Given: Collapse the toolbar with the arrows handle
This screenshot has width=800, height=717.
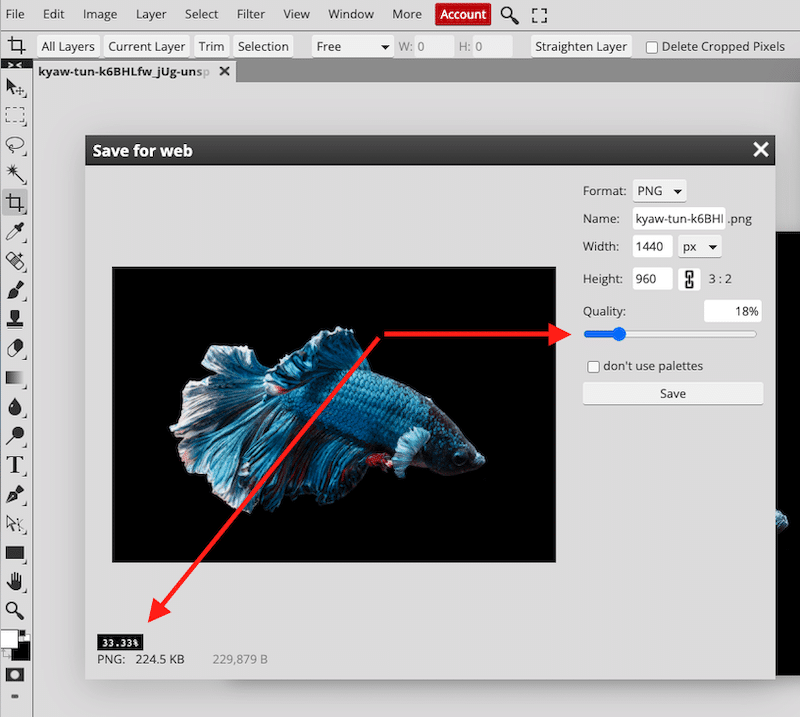Looking at the screenshot, I should [15, 64].
